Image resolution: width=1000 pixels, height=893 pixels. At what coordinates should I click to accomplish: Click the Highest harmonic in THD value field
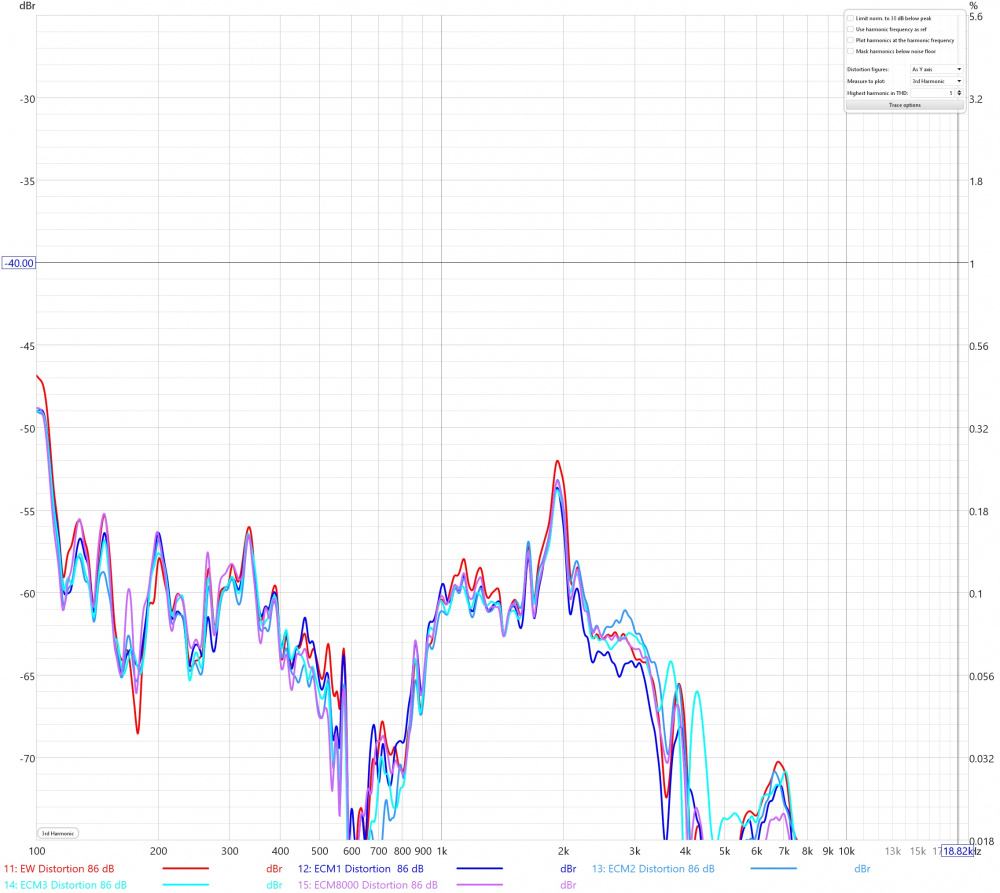pyautogui.click(x=932, y=92)
